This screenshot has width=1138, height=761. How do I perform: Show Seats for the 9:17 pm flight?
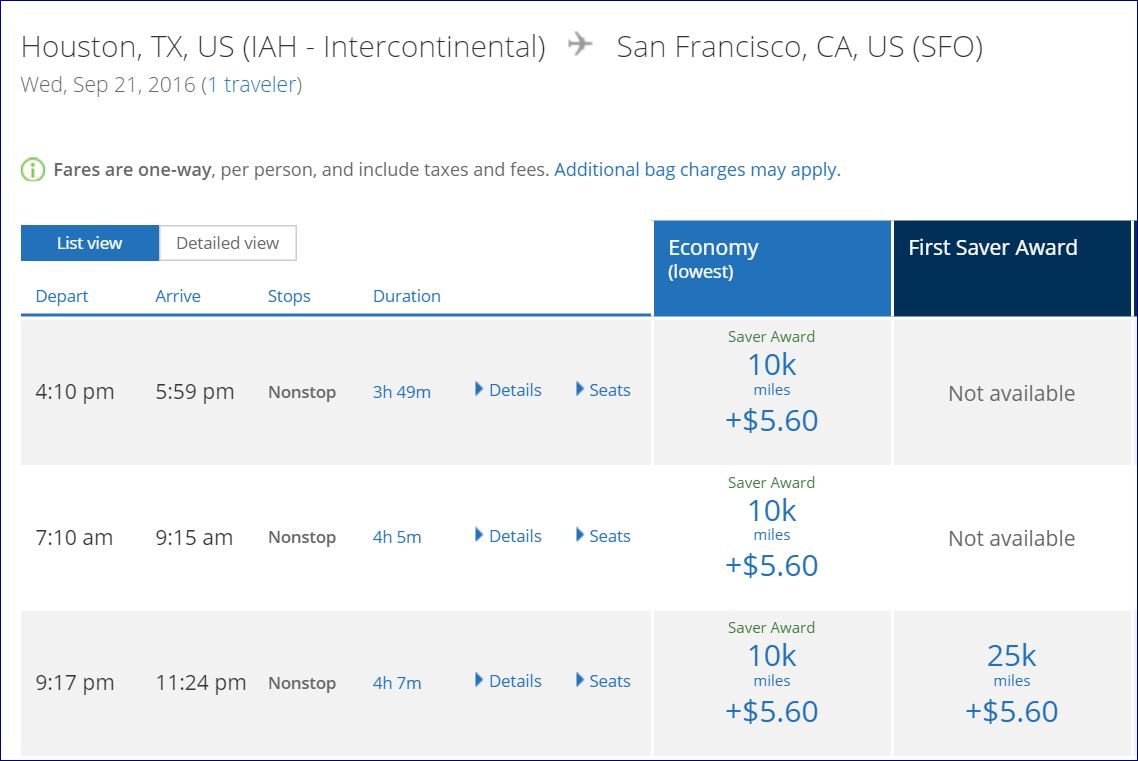[603, 681]
